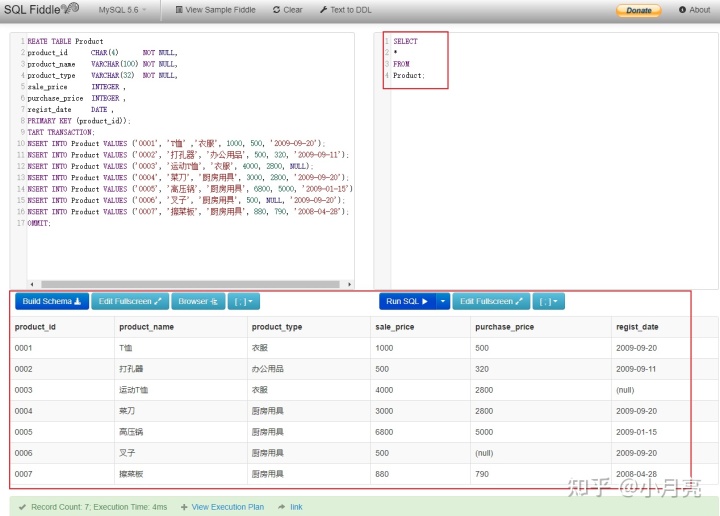Open the Text to DDL tool
Image resolution: width=720 pixels, height=516 pixels.
coord(346,10)
